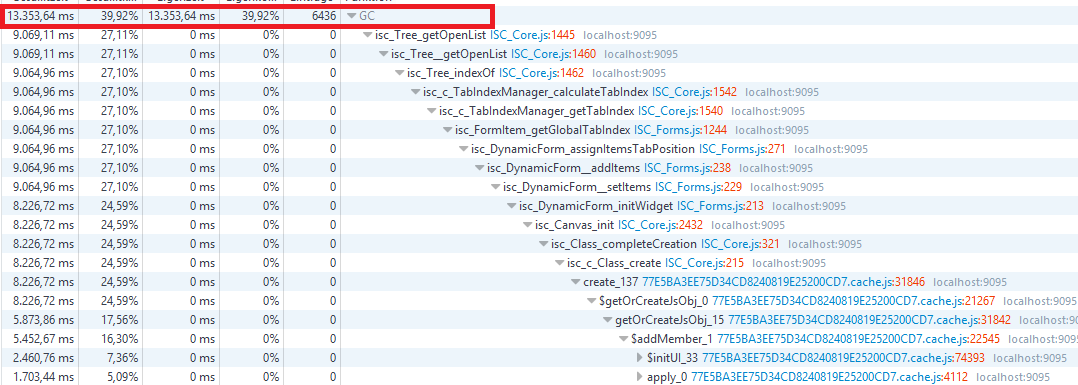Image resolution: width=1078 pixels, height=385 pixels.
Task: Collapse isc_c_Class_create node
Action: tap(559, 263)
